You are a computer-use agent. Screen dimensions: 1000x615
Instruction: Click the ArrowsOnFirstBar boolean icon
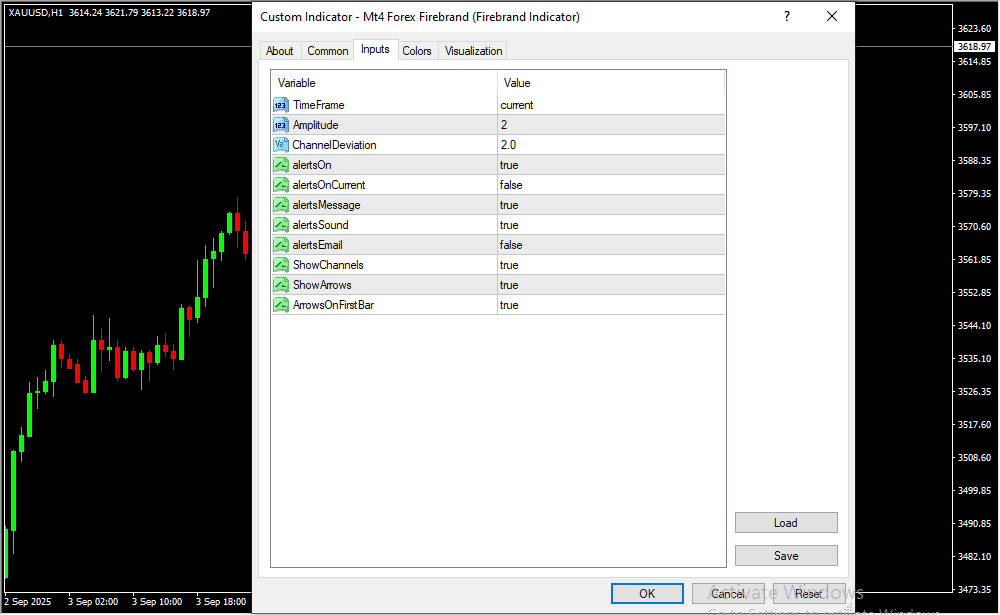(x=281, y=305)
